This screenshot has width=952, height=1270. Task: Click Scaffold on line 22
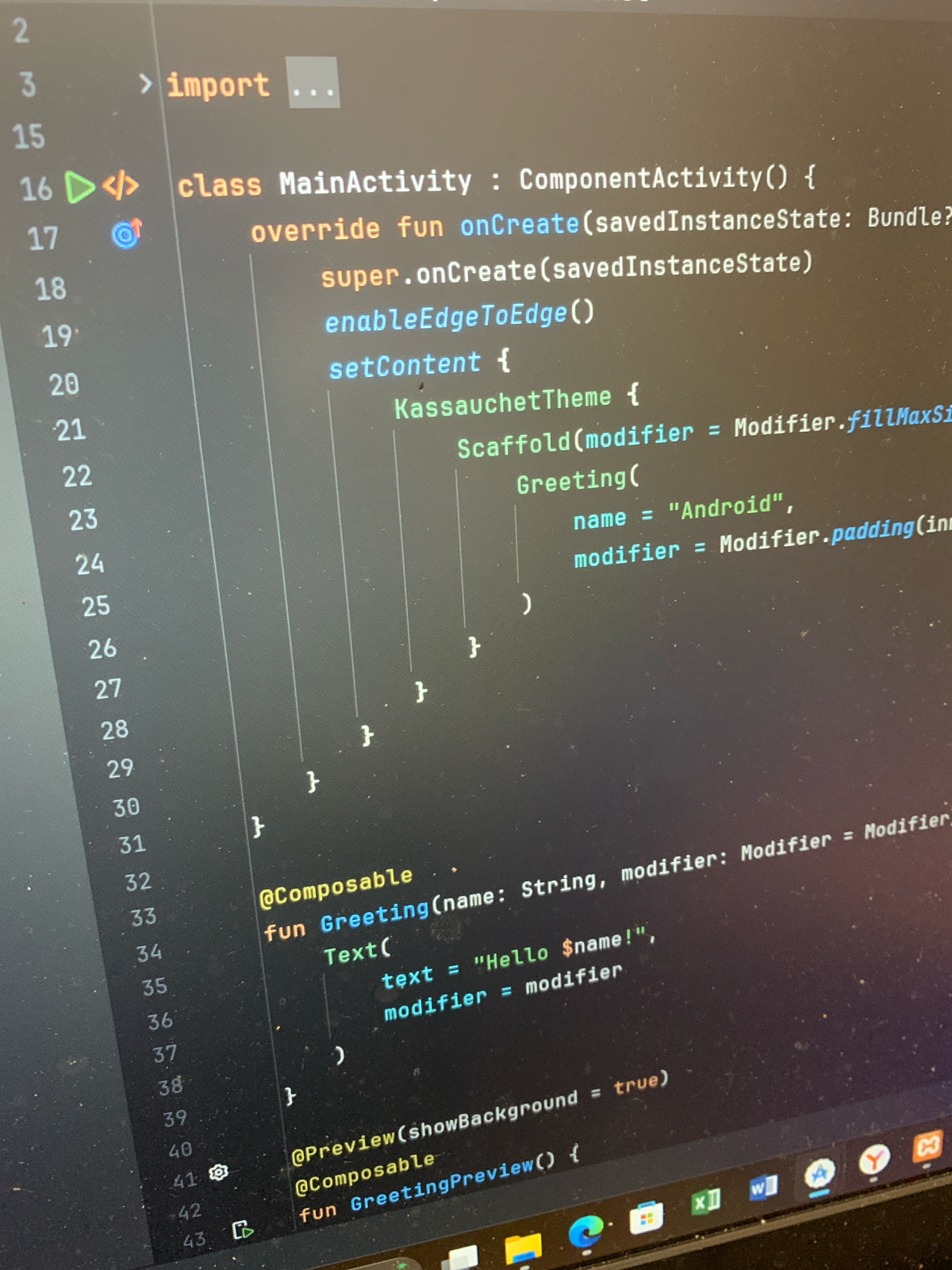pyautogui.click(x=513, y=445)
